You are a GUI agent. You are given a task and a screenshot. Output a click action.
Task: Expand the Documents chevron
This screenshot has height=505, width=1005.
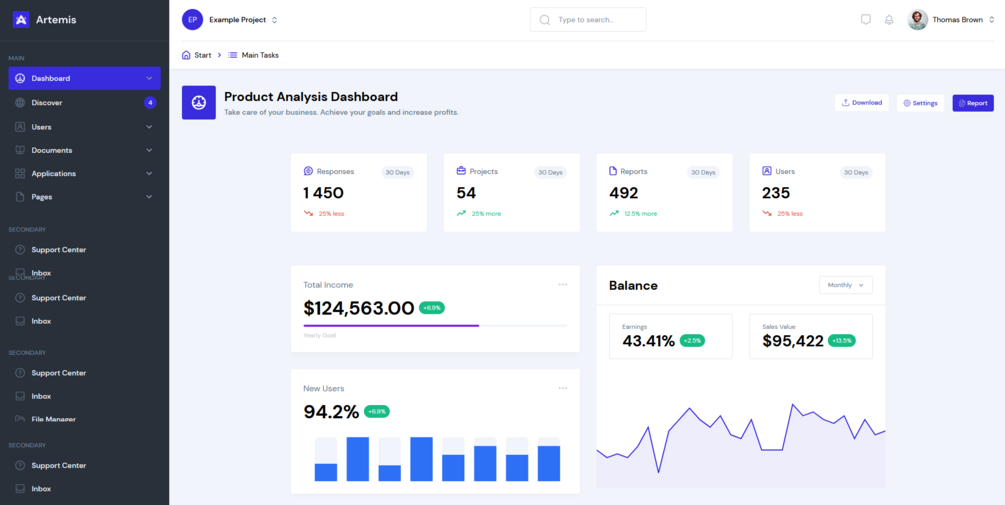click(x=149, y=150)
